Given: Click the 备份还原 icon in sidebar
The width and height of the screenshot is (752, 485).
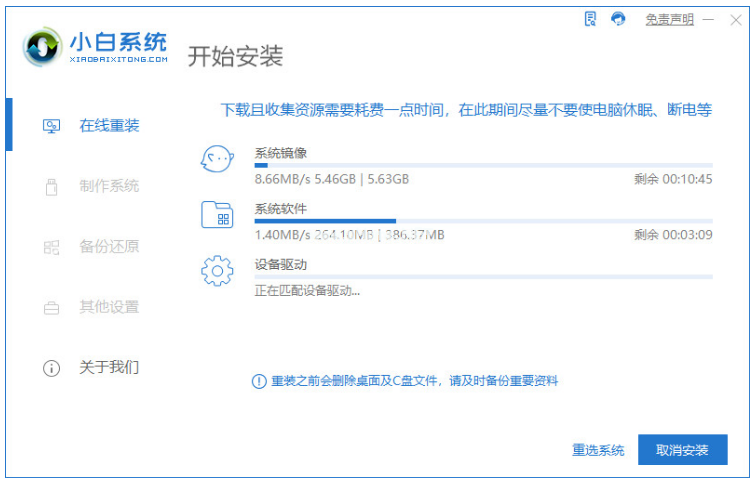Looking at the screenshot, I should click(51, 247).
